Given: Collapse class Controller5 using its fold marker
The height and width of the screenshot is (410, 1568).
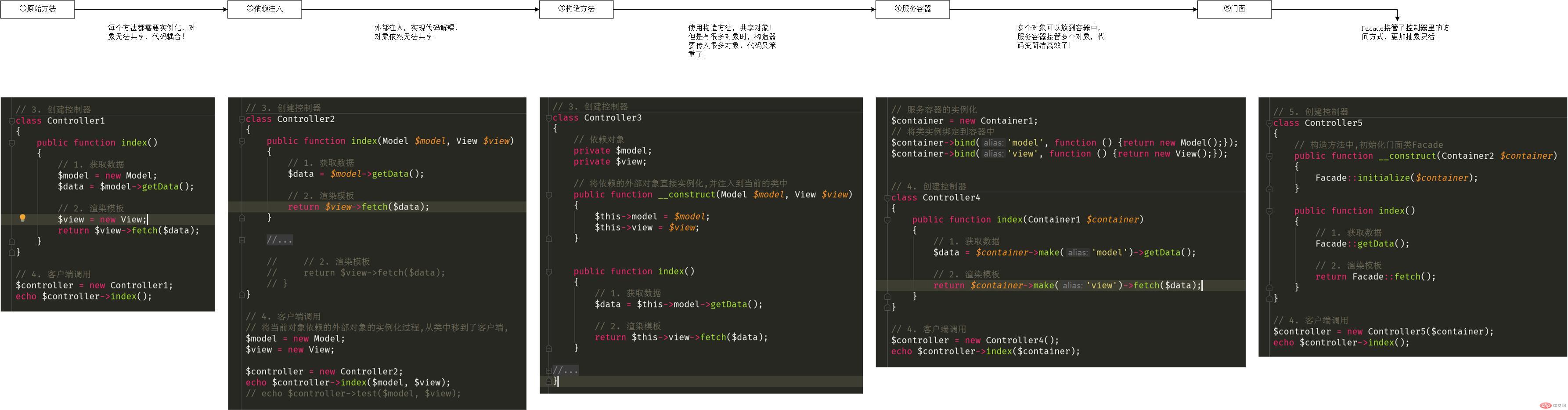Looking at the screenshot, I should click(x=1269, y=123).
